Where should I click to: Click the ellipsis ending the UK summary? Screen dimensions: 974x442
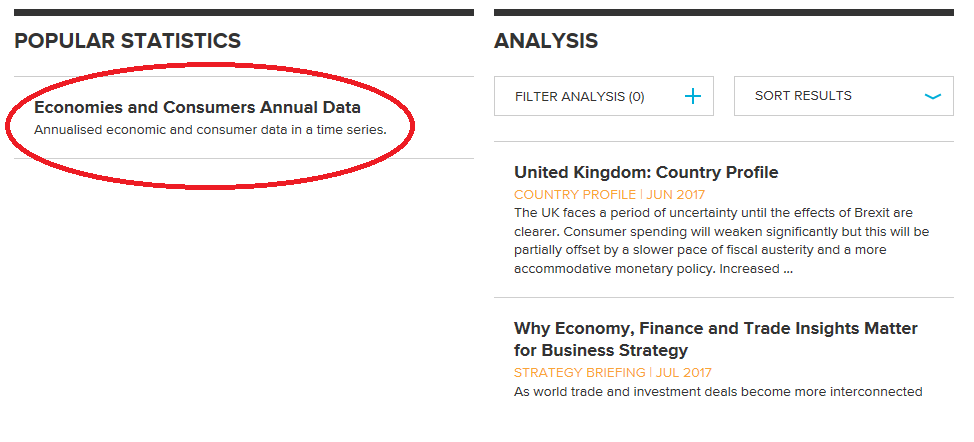787,269
